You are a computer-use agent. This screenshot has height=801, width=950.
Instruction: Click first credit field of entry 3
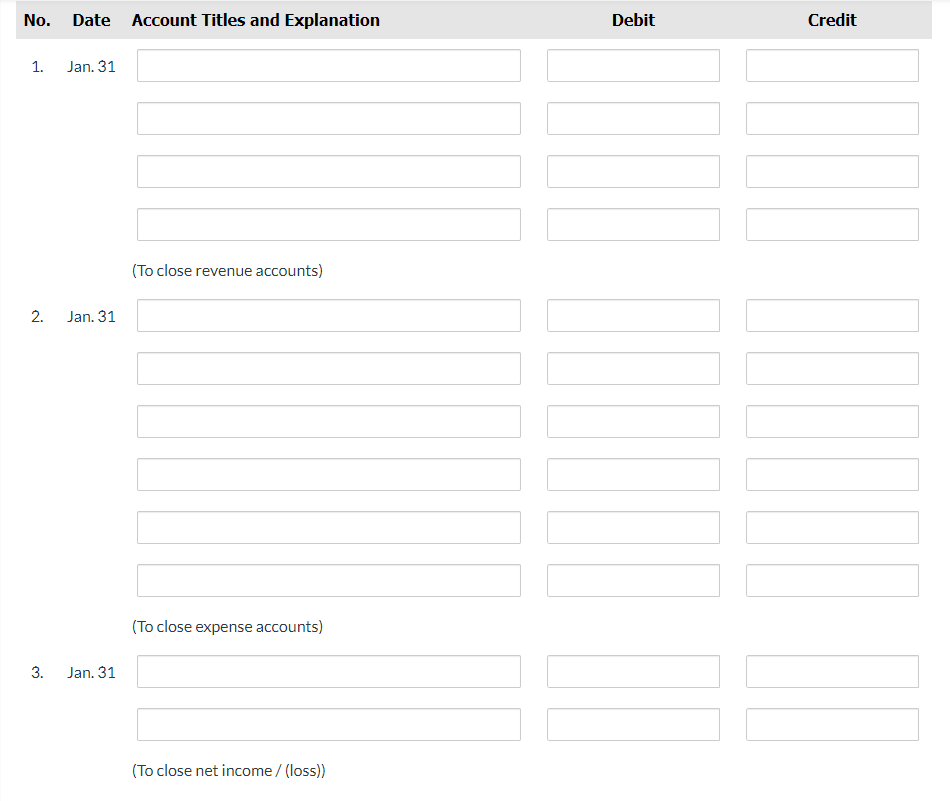click(832, 671)
